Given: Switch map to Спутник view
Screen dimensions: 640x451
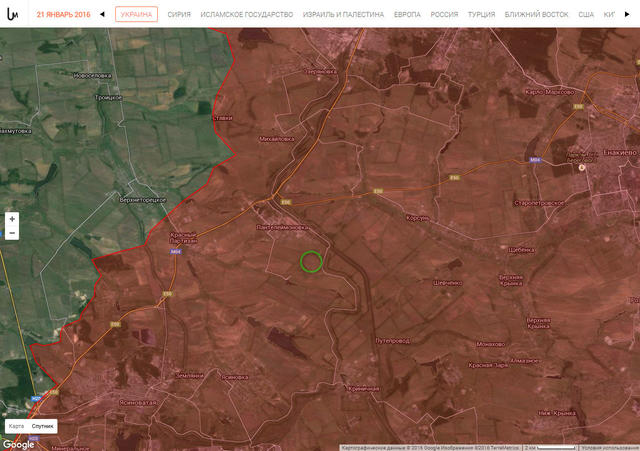Looking at the screenshot, I should (x=42, y=426).
